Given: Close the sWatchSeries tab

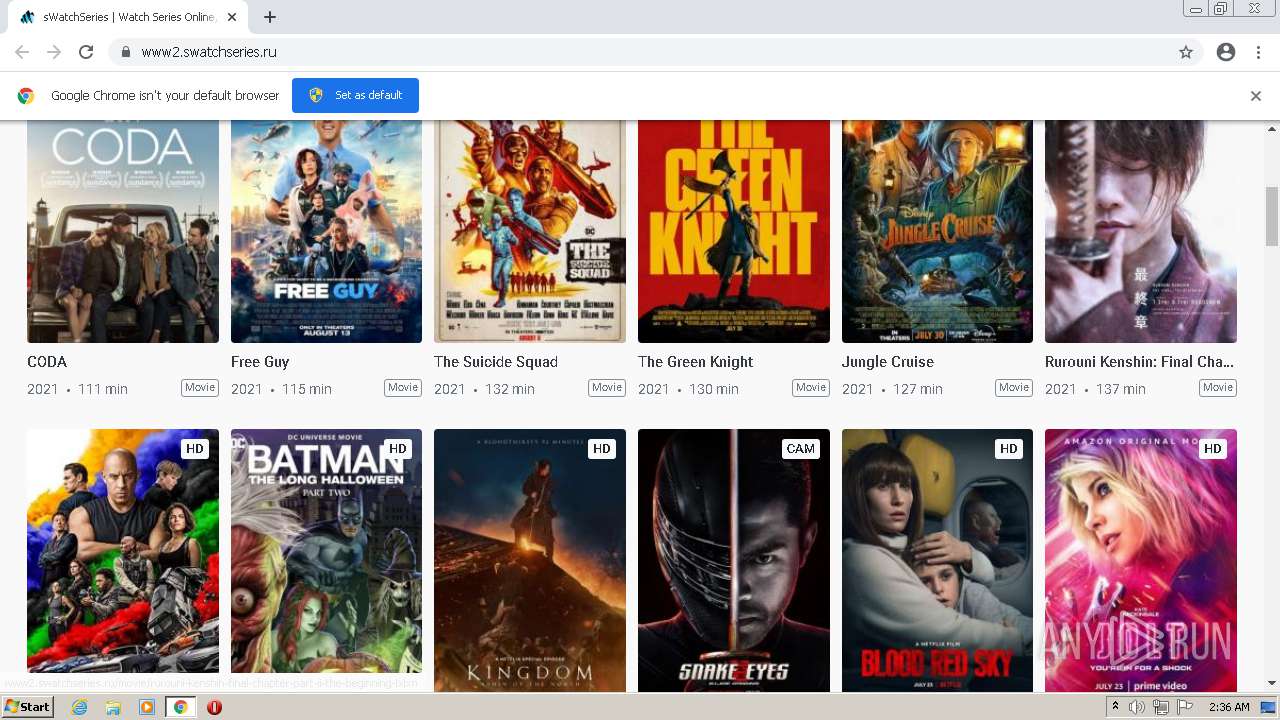Looking at the screenshot, I should pyautogui.click(x=232, y=17).
